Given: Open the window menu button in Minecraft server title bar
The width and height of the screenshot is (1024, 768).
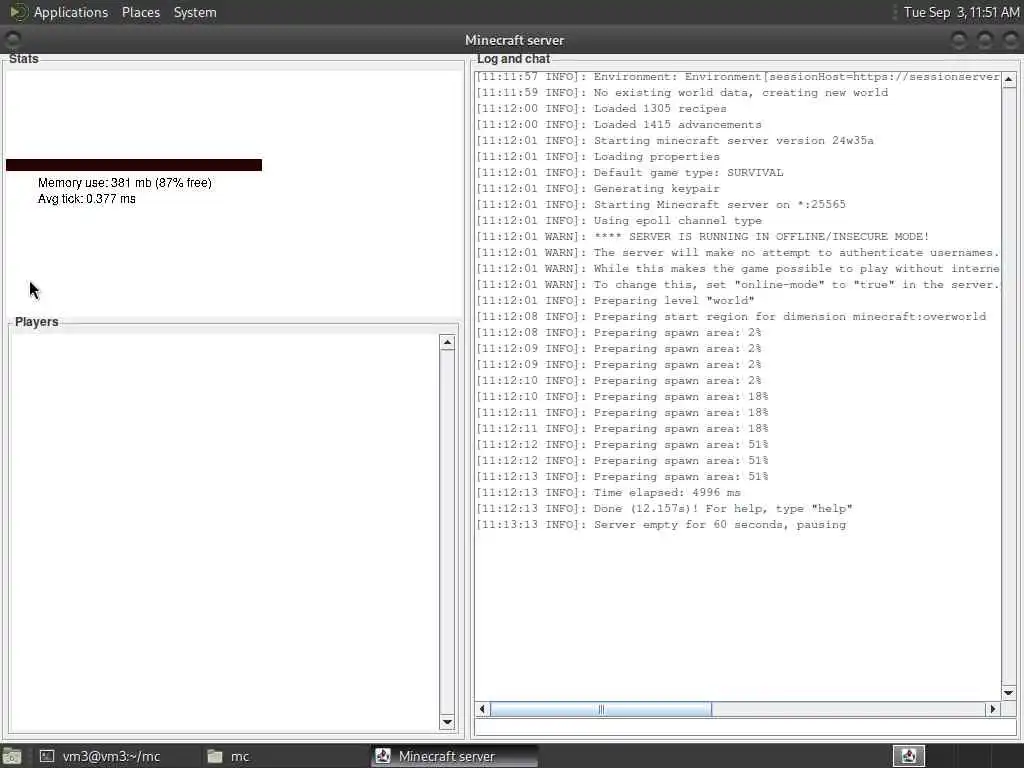Looking at the screenshot, I should [12, 39].
